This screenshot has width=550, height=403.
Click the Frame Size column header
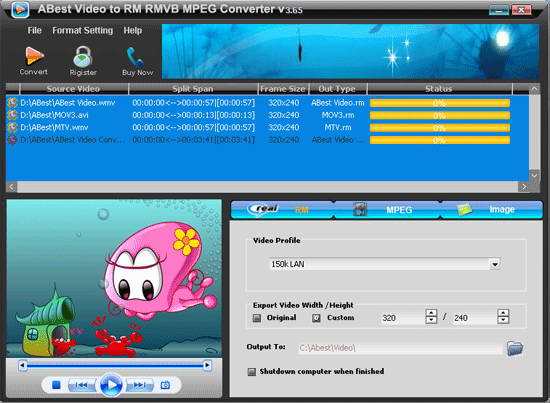click(x=283, y=89)
